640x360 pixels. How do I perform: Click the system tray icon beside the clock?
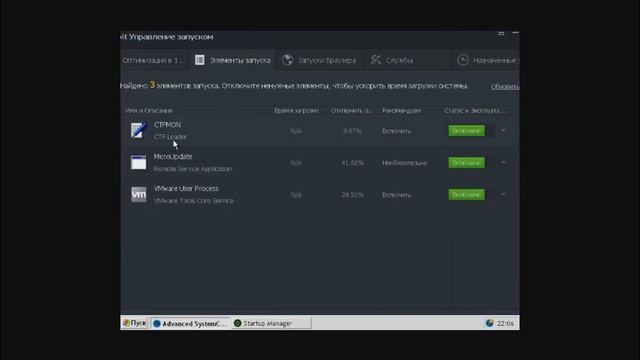(x=489, y=323)
